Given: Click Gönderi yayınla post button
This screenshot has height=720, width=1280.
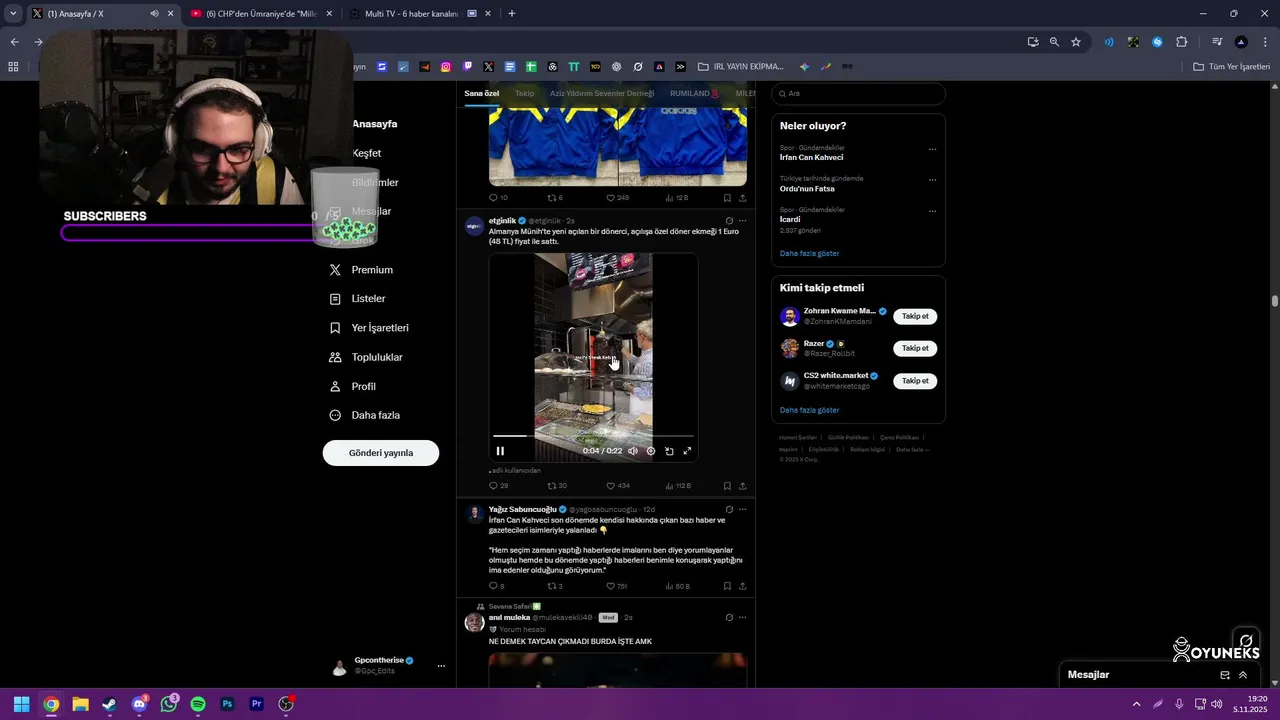Looking at the screenshot, I should pyautogui.click(x=381, y=453).
